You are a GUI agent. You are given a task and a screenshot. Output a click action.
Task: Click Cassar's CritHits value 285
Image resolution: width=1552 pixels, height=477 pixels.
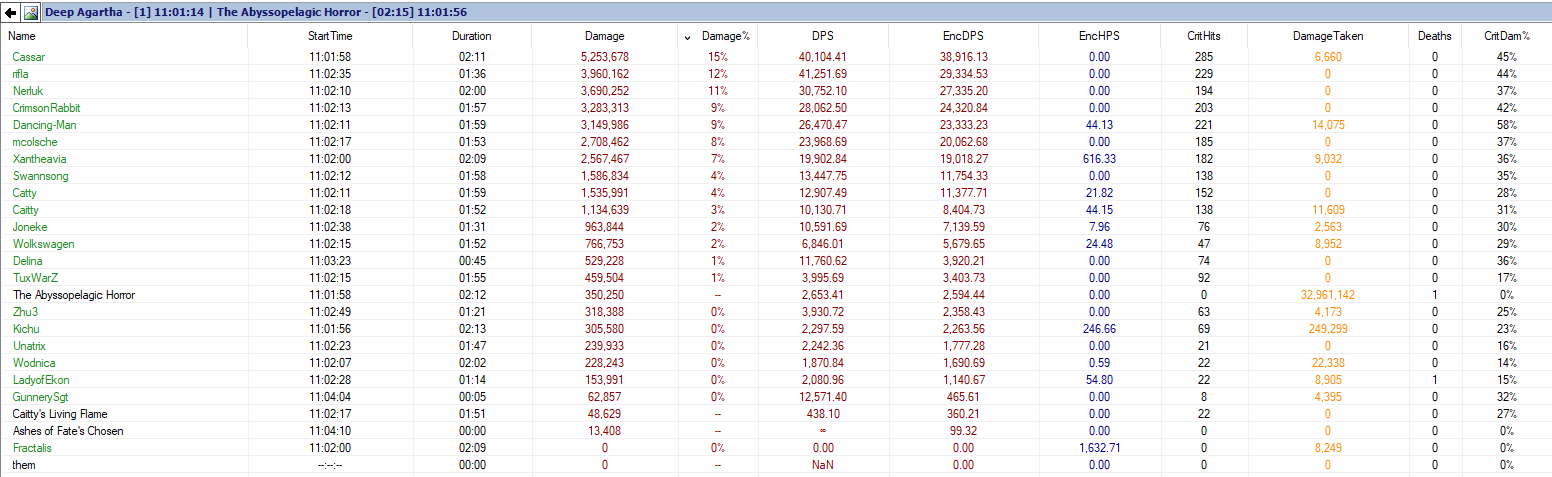point(1204,57)
